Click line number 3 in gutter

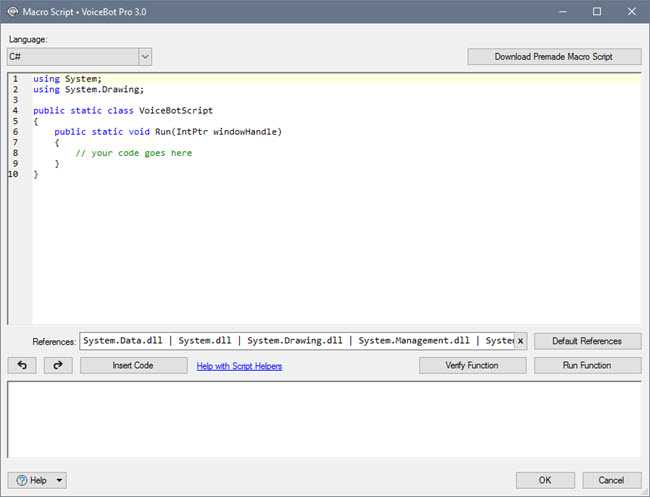point(15,100)
